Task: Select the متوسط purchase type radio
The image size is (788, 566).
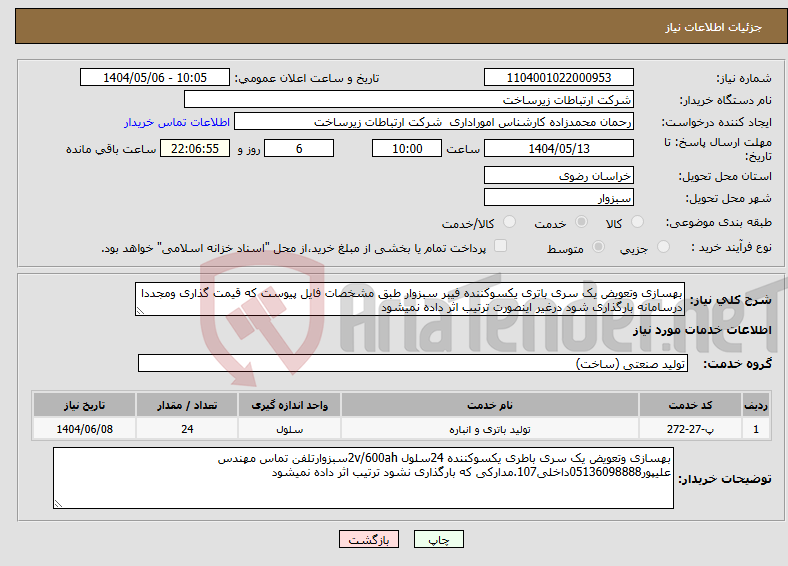Action: click(x=599, y=246)
